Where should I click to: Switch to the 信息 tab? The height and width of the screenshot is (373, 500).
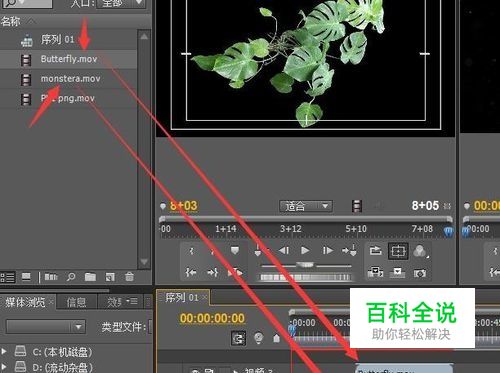(x=76, y=302)
